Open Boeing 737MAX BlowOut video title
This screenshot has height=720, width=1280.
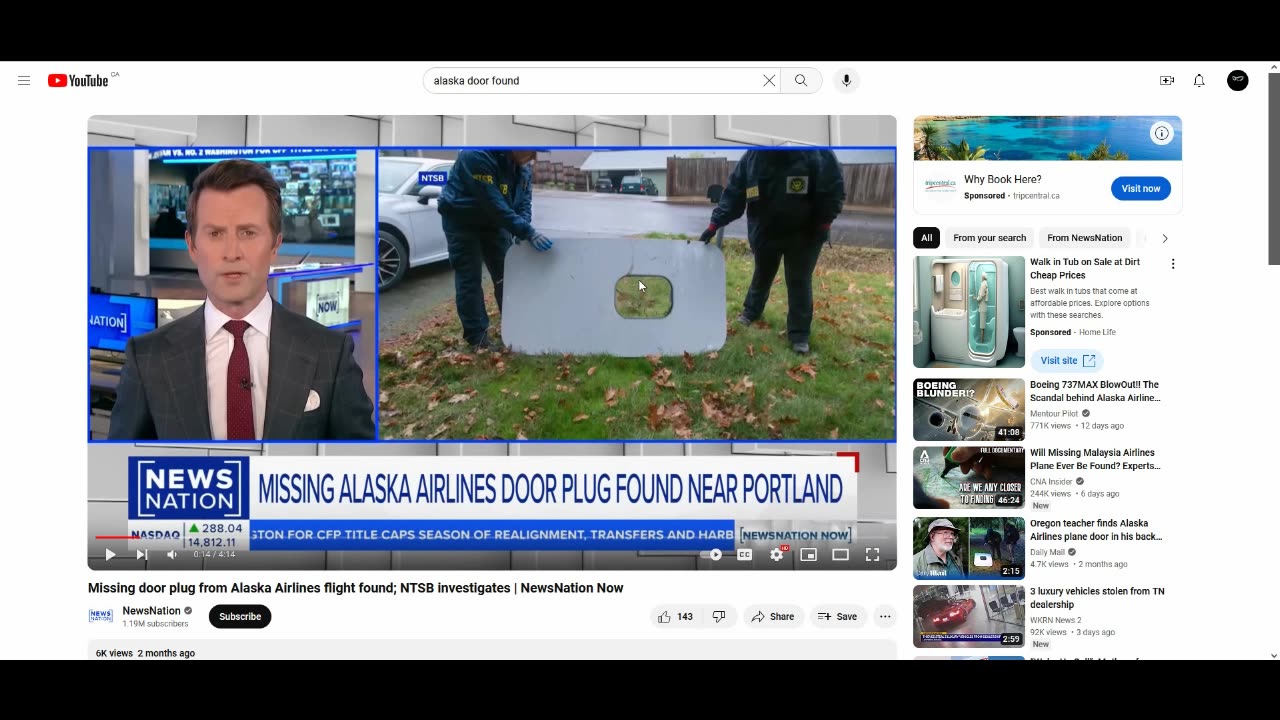1095,391
